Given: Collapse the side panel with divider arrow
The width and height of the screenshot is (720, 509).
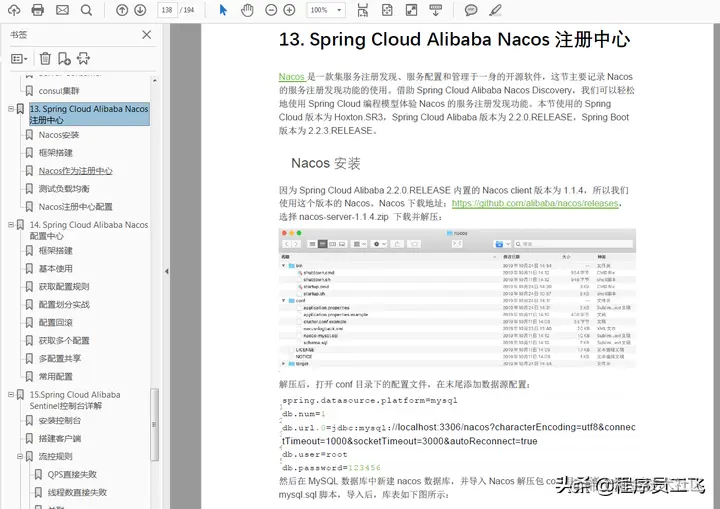Looking at the screenshot, I should [x=166, y=271].
